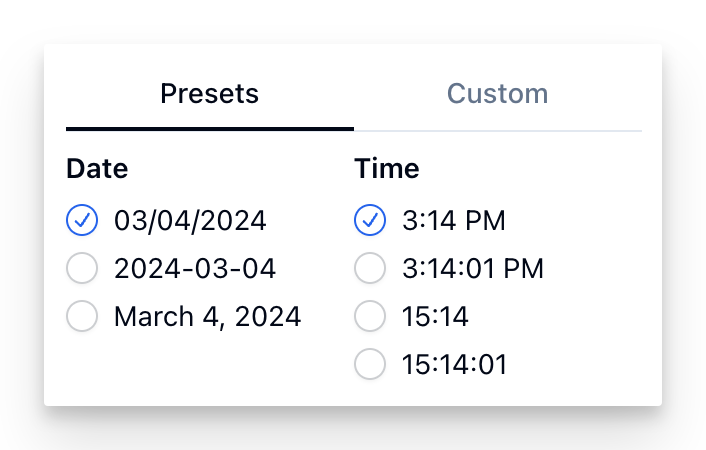Click the 2024-03-04 ISO date text
Screen dimensions: 706x450
click(x=195, y=268)
